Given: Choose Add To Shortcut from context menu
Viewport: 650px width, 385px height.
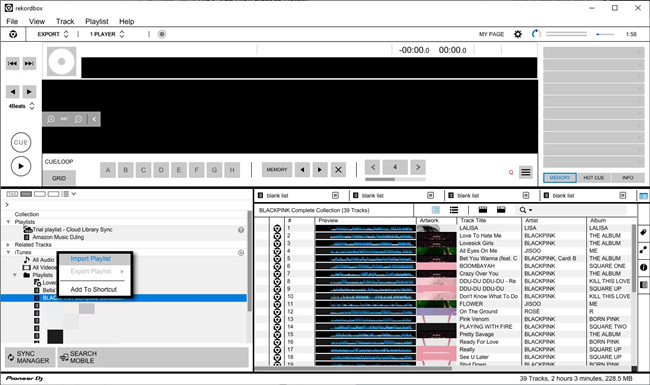Looking at the screenshot, I should 94,289.
